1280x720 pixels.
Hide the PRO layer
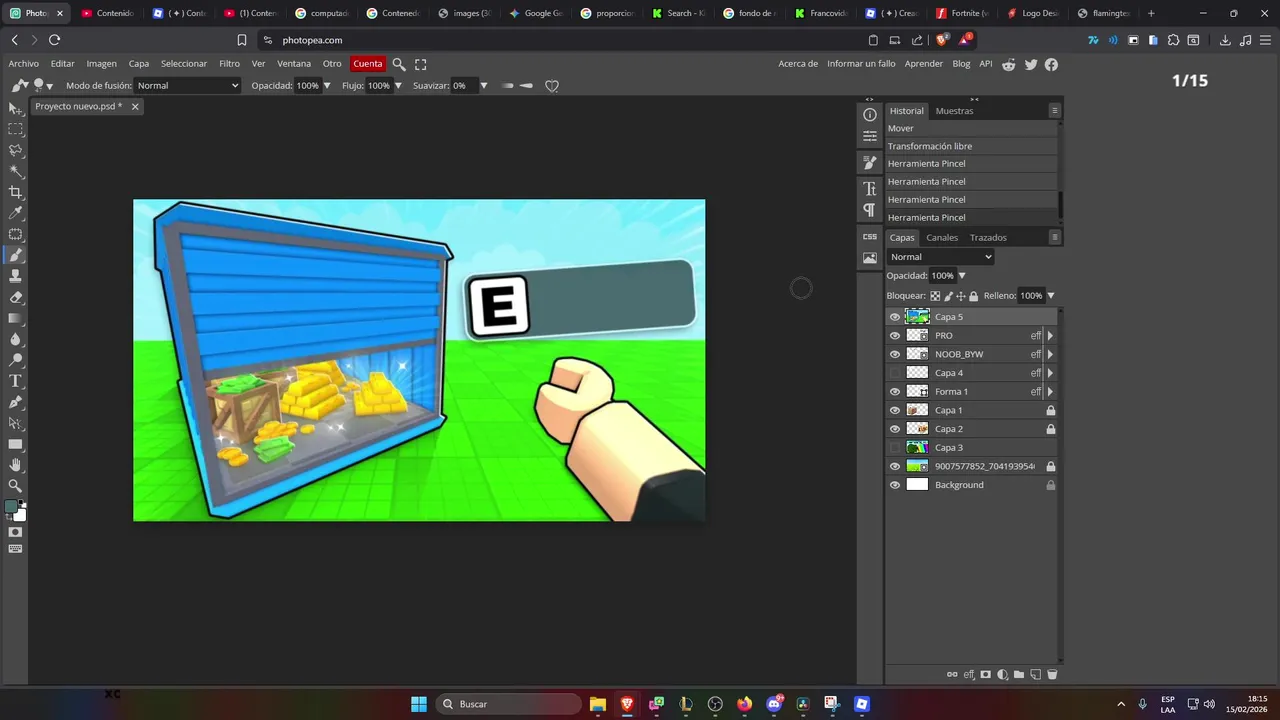895,336
